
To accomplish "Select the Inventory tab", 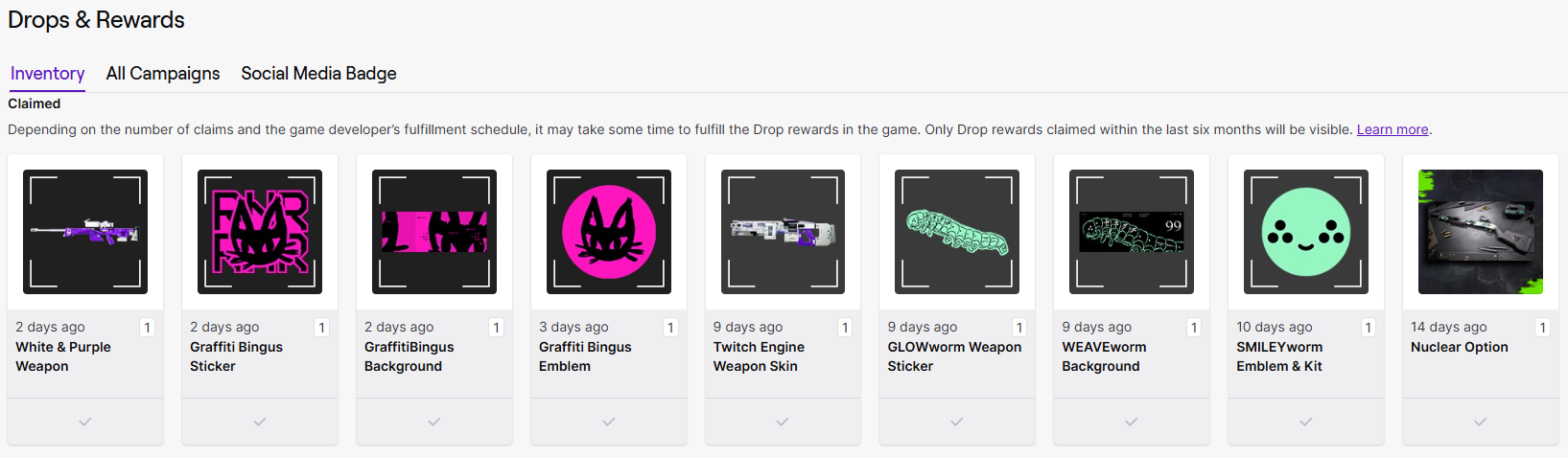I will [47, 74].
